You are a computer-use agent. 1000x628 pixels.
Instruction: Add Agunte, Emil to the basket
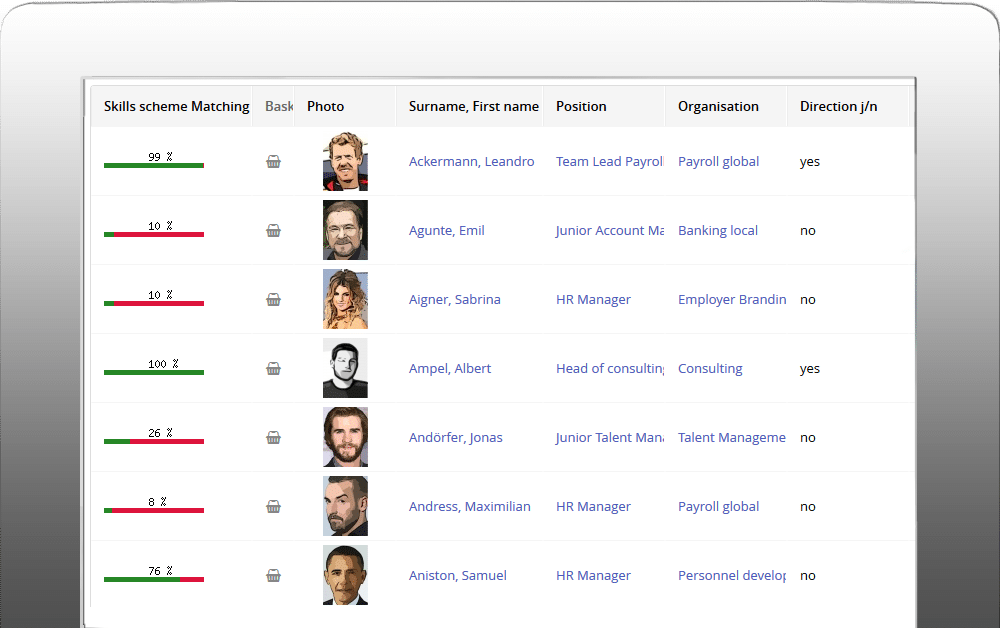[x=273, y=231]
